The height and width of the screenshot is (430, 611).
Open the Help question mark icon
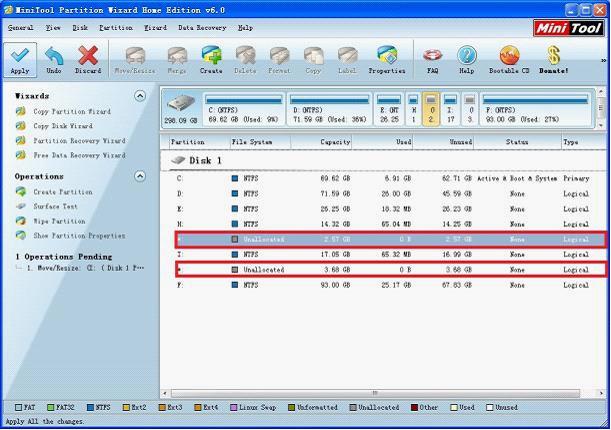(466, 56)
